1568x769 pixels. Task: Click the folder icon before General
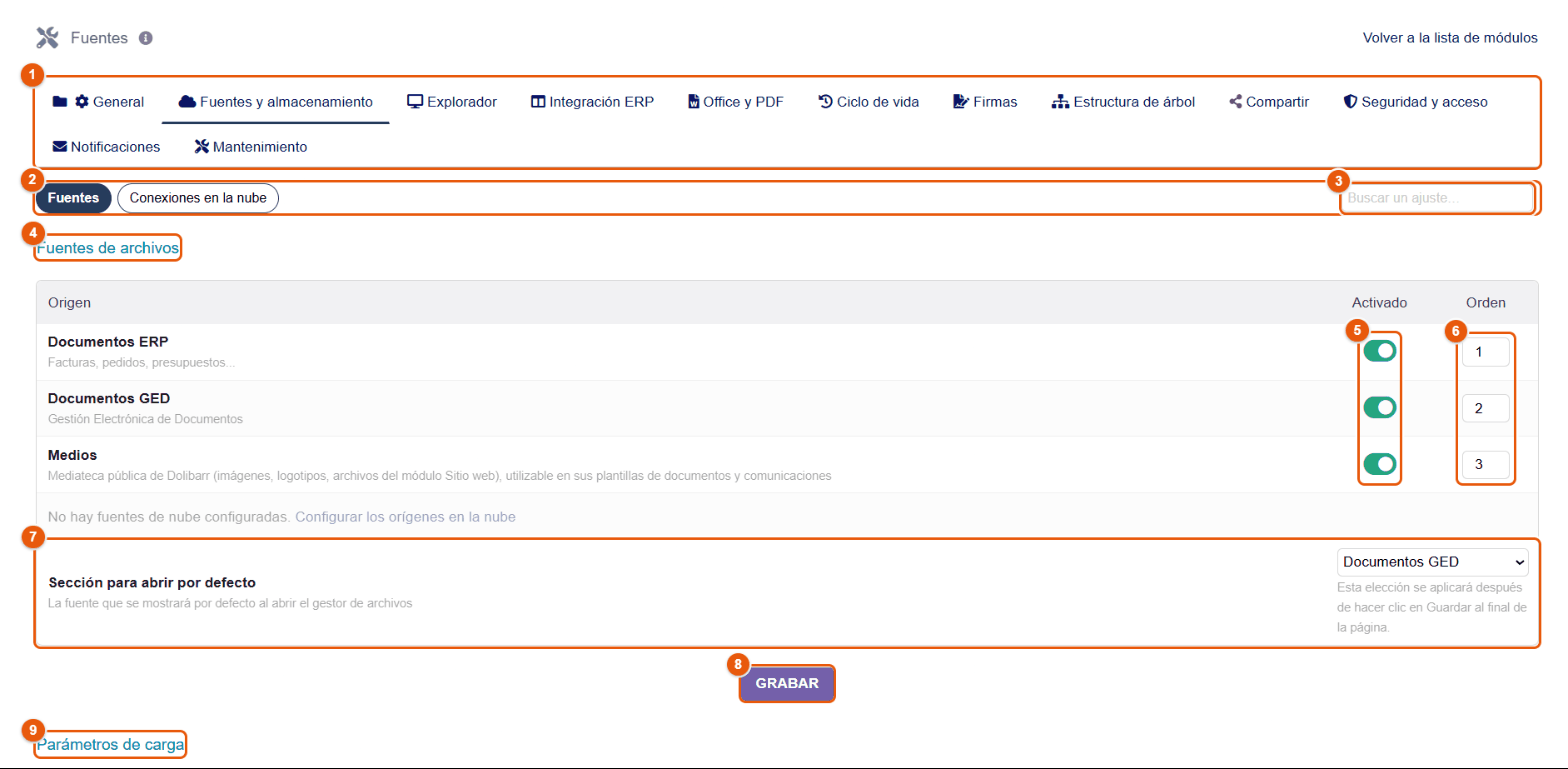(60, 101)
